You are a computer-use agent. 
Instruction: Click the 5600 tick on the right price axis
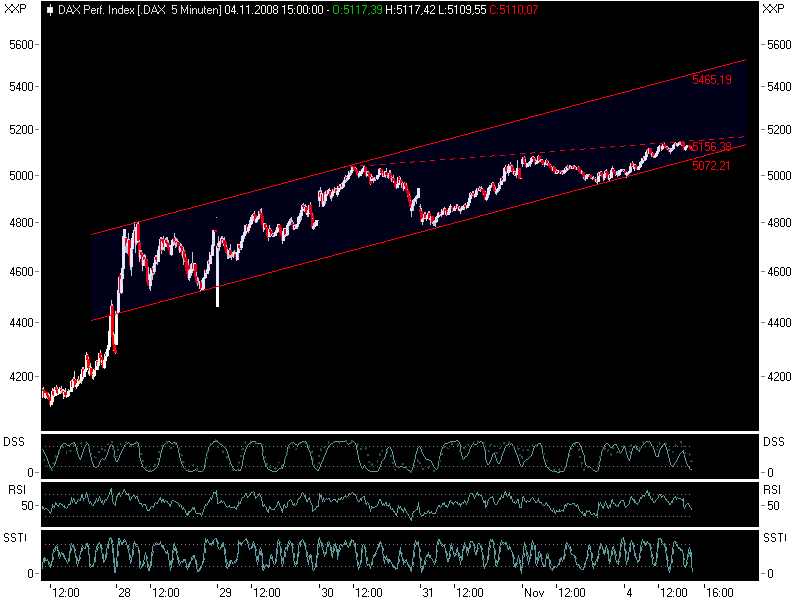tap(780, 45)
